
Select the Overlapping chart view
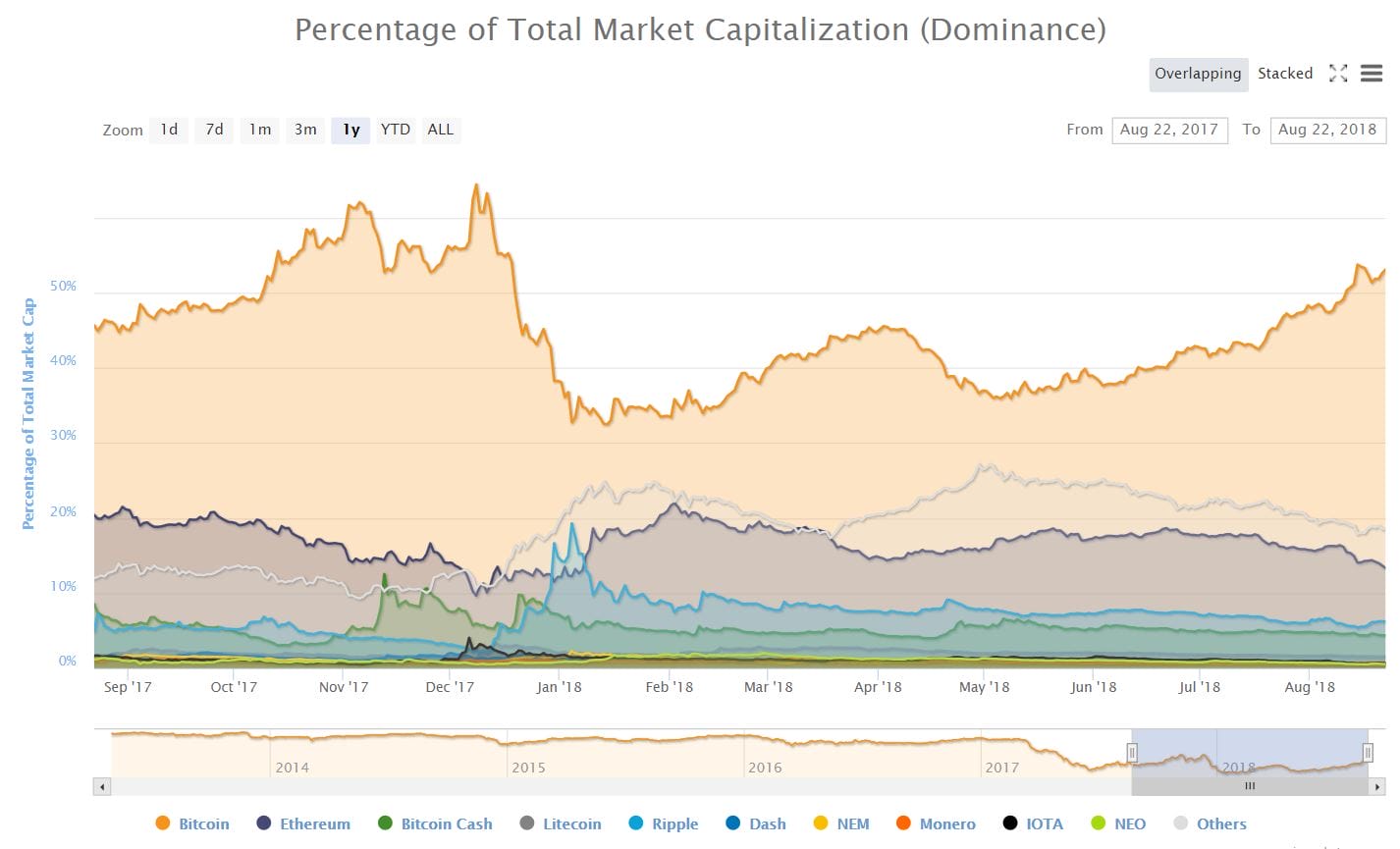pos(1198,74)
